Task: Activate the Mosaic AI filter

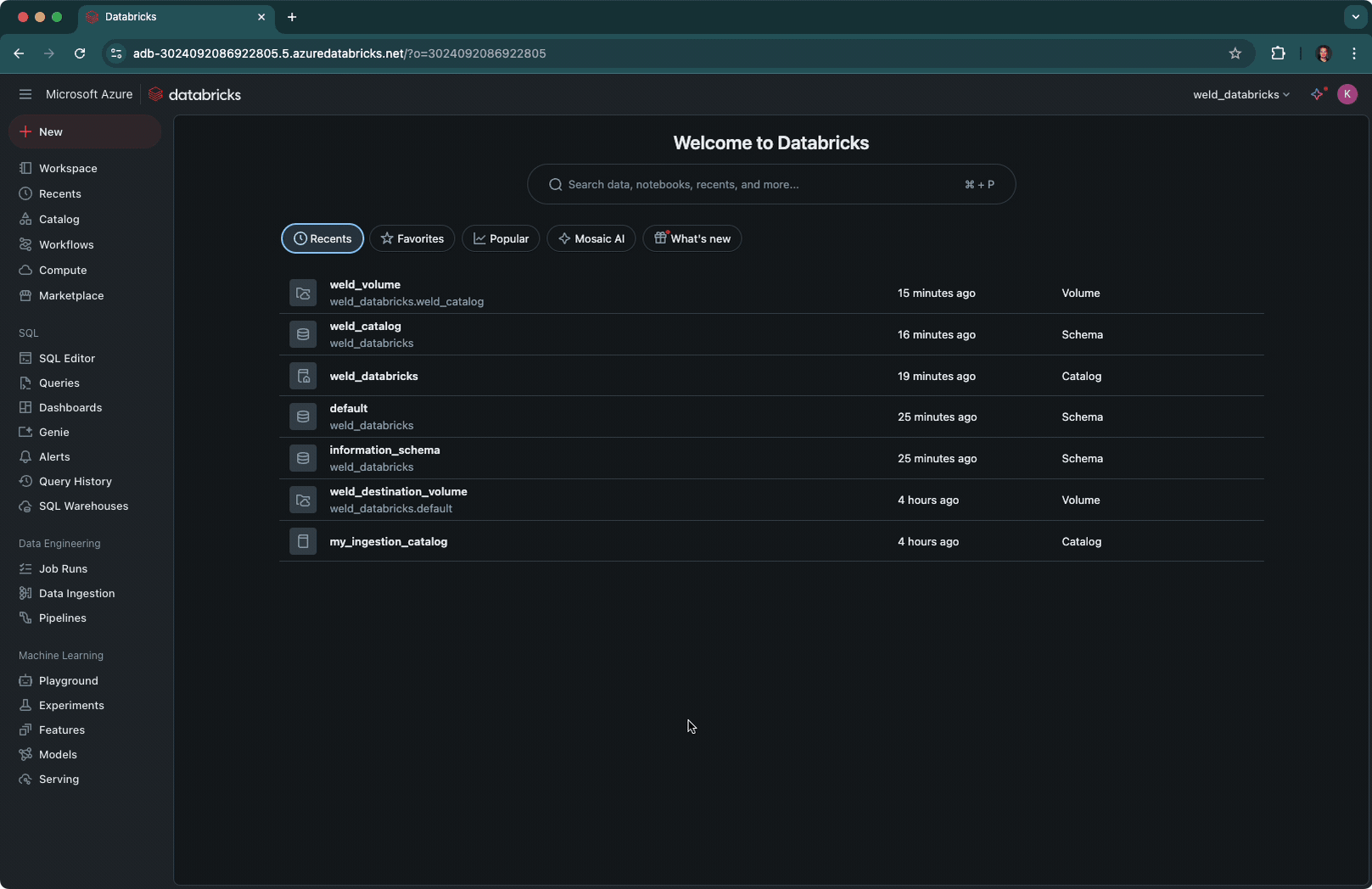Action: [591, 238]
